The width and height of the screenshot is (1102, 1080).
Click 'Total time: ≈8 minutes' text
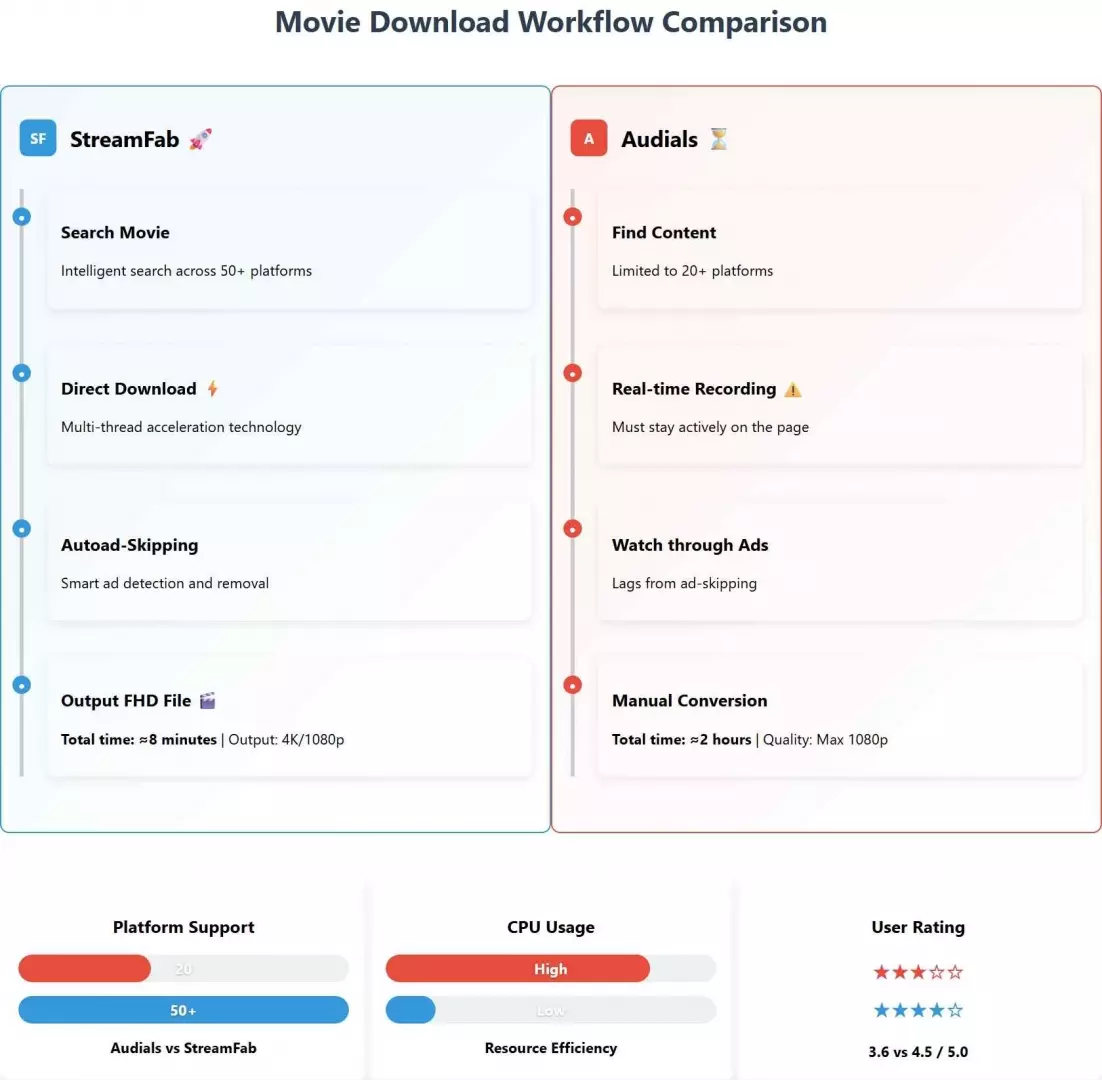138,739
